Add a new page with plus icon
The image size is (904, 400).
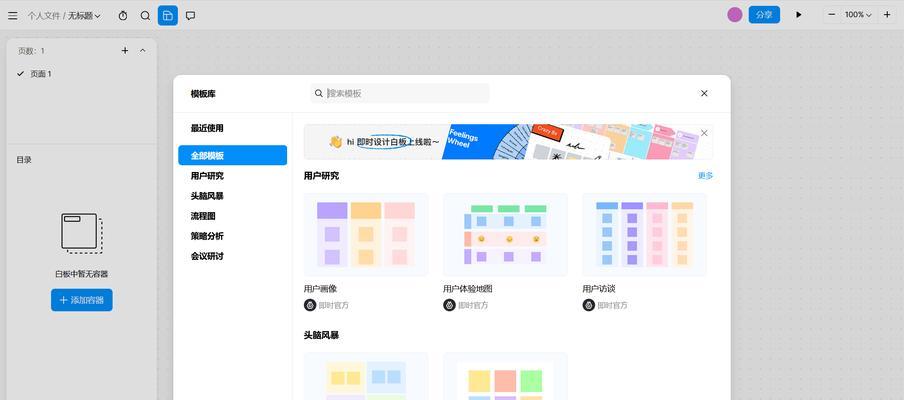[x=125, y=51]
